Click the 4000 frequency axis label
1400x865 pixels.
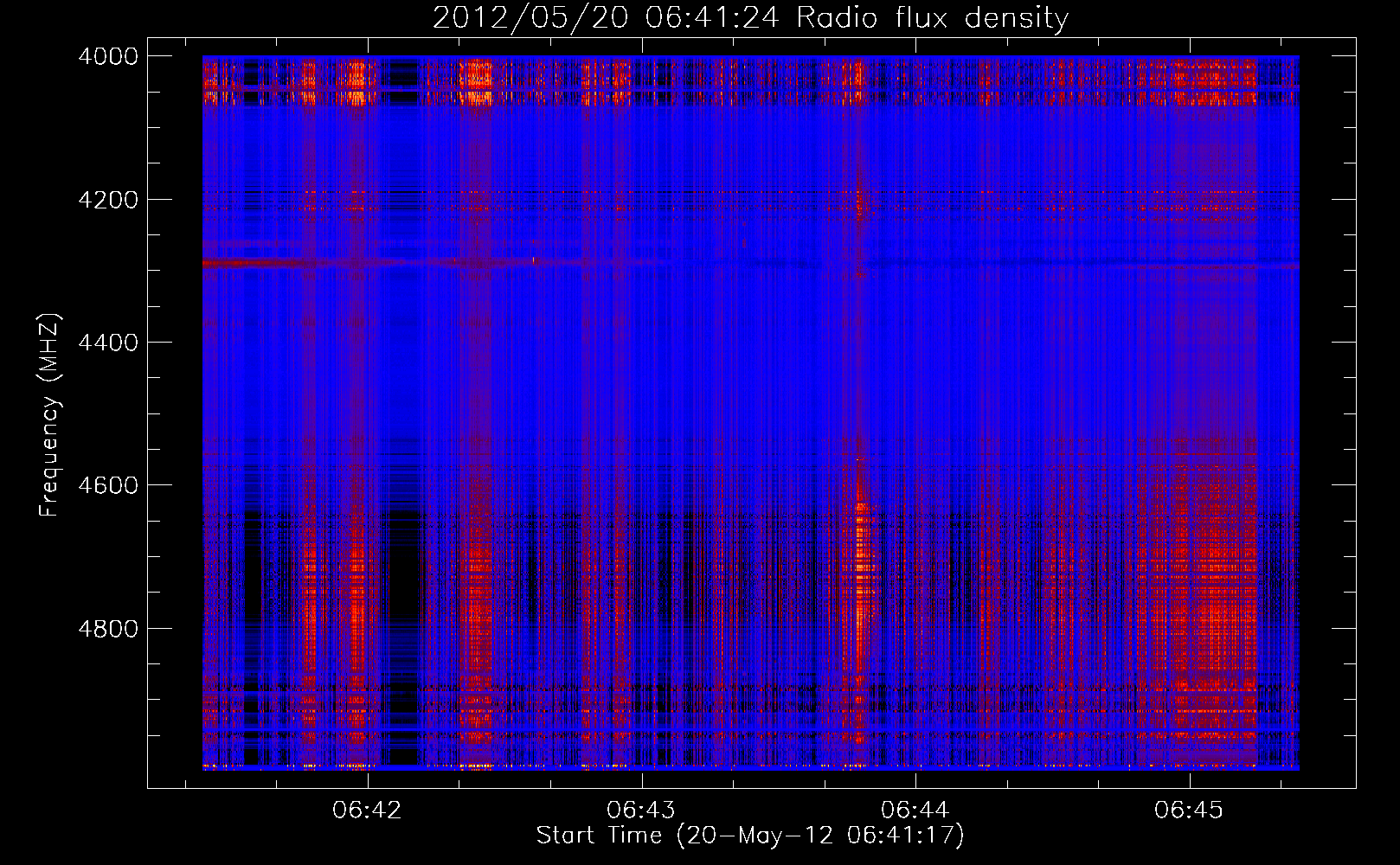click(108, 56)
